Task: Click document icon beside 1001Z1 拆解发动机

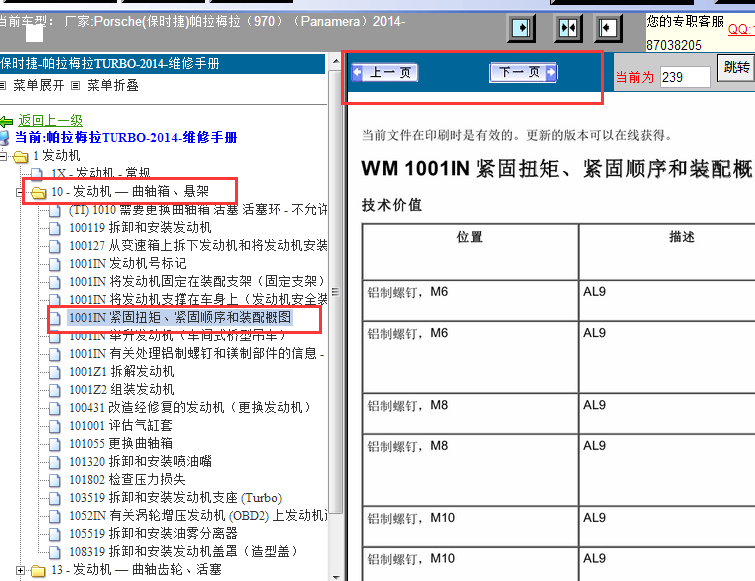Action: tap(55, 372)
